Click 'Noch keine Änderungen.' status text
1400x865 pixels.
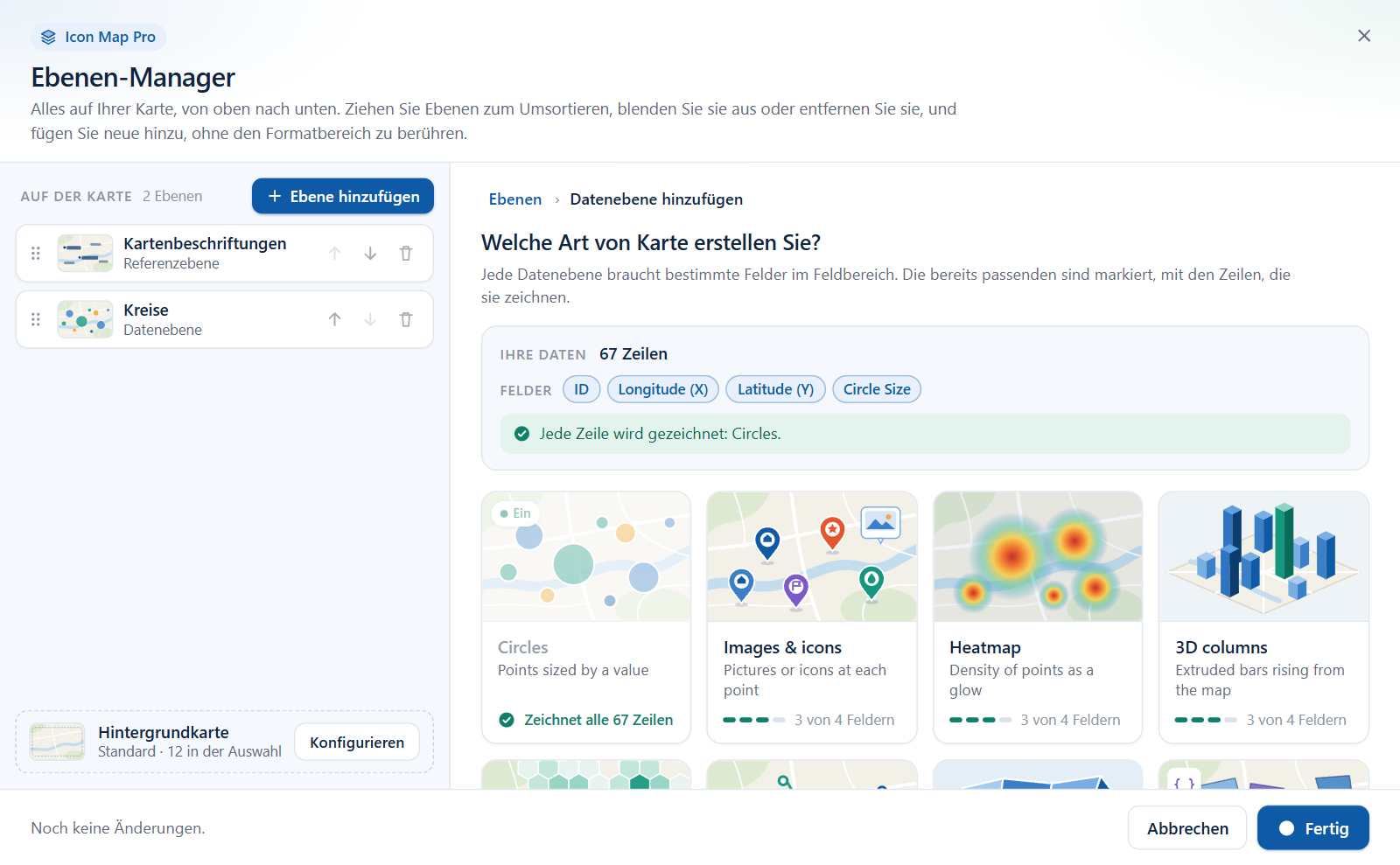click(x=118, y=828)
